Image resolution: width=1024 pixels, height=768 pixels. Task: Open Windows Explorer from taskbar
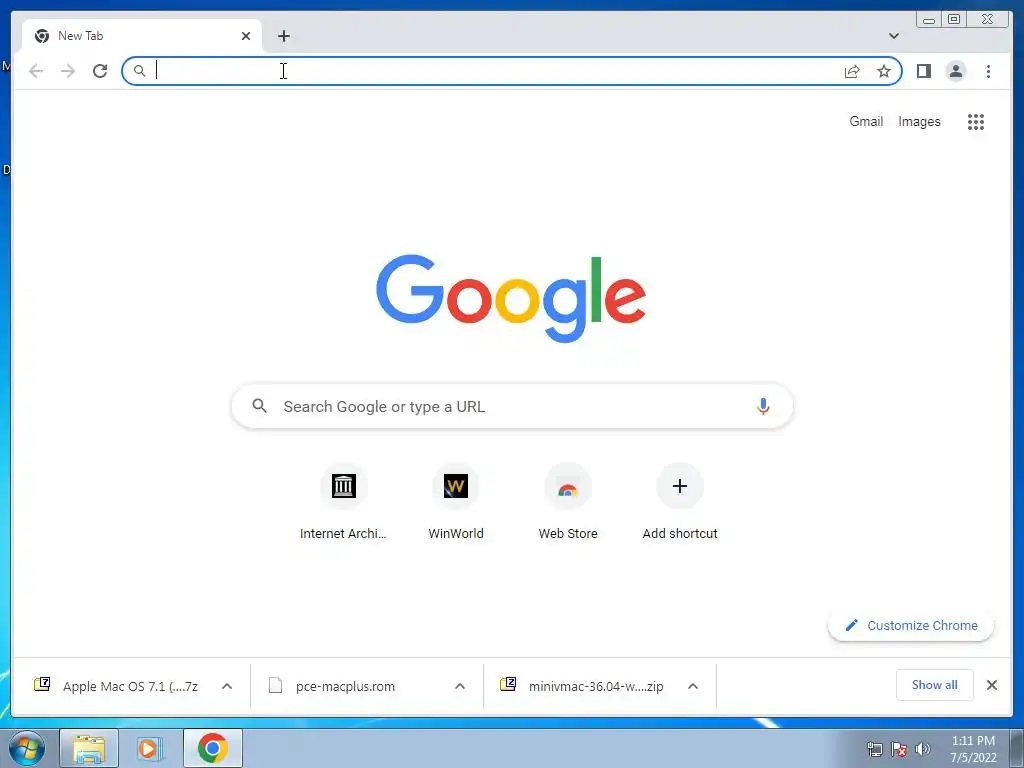tap(89, 748)
